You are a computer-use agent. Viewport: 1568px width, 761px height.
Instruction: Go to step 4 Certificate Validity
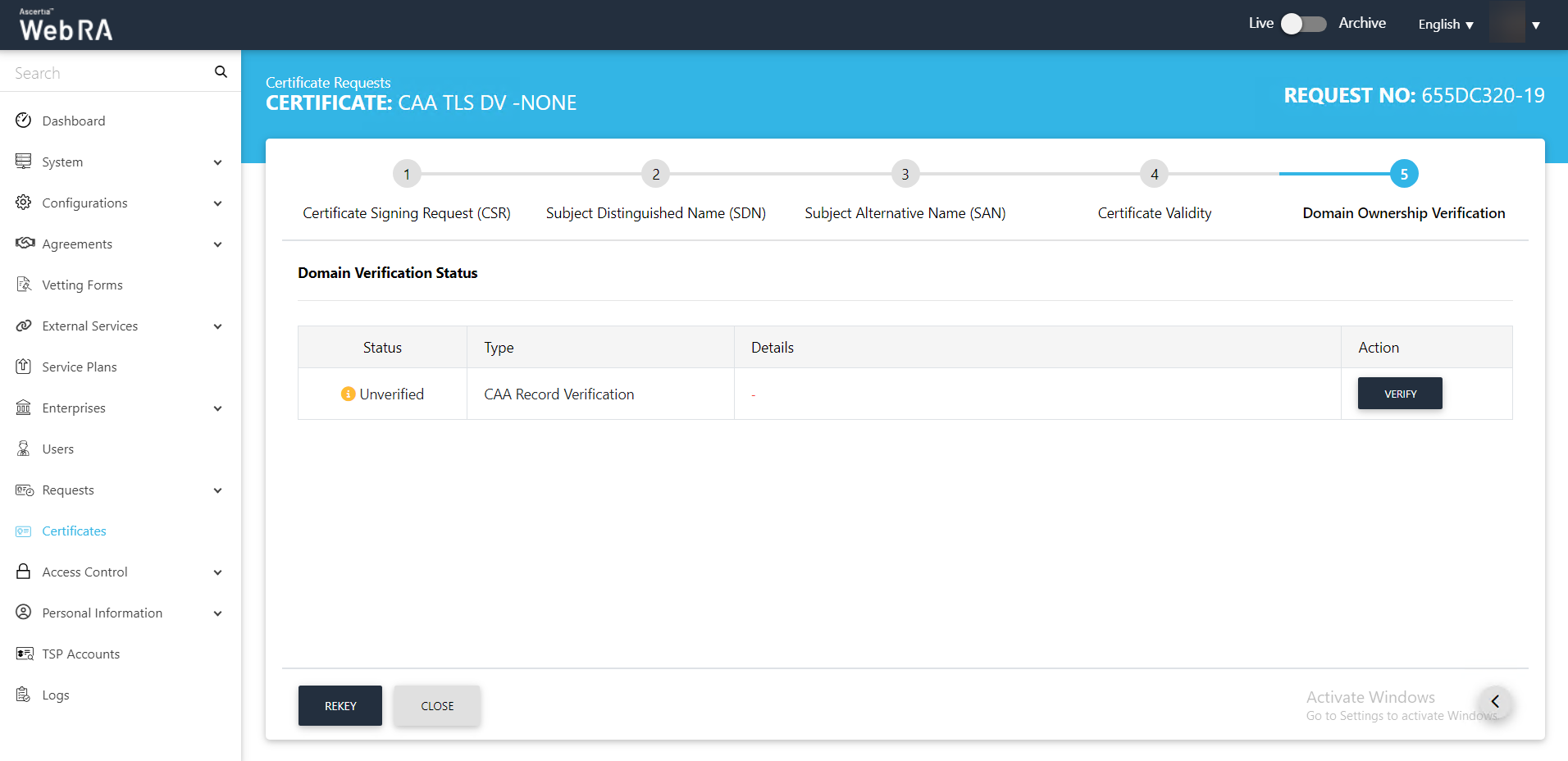(x=1154, y=174)
